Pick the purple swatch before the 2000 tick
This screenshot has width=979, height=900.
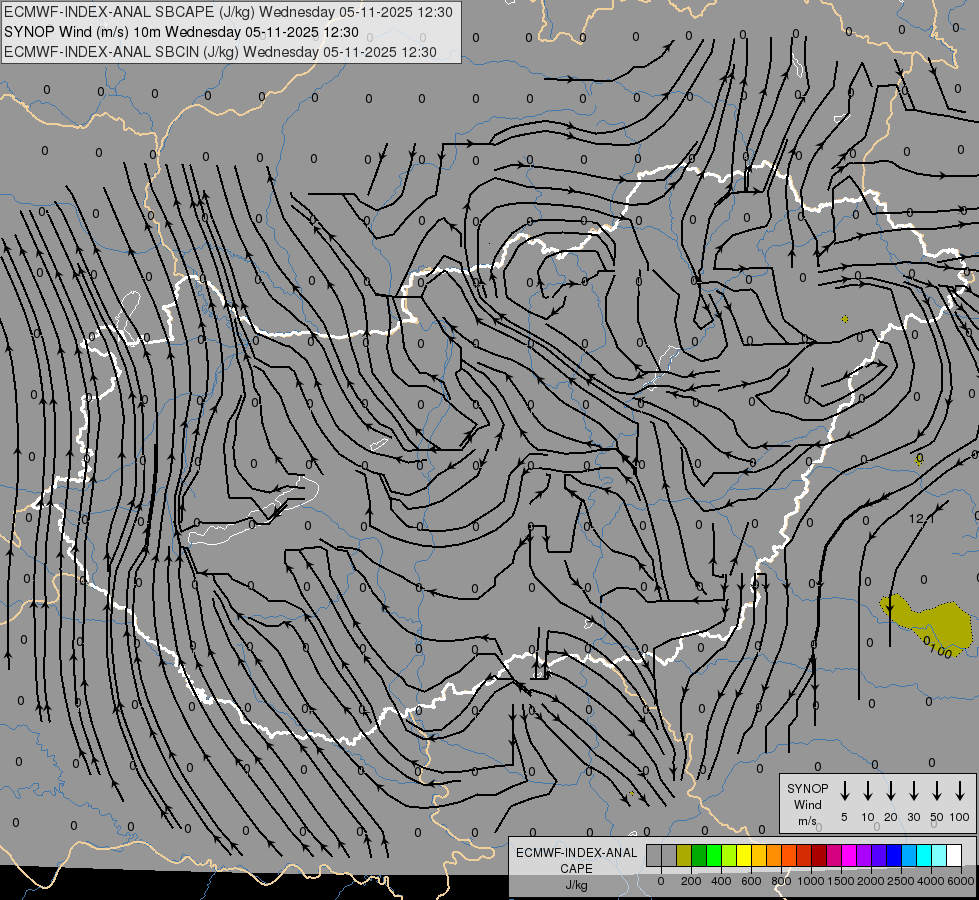pyautogui.click(x=864, y=855)
